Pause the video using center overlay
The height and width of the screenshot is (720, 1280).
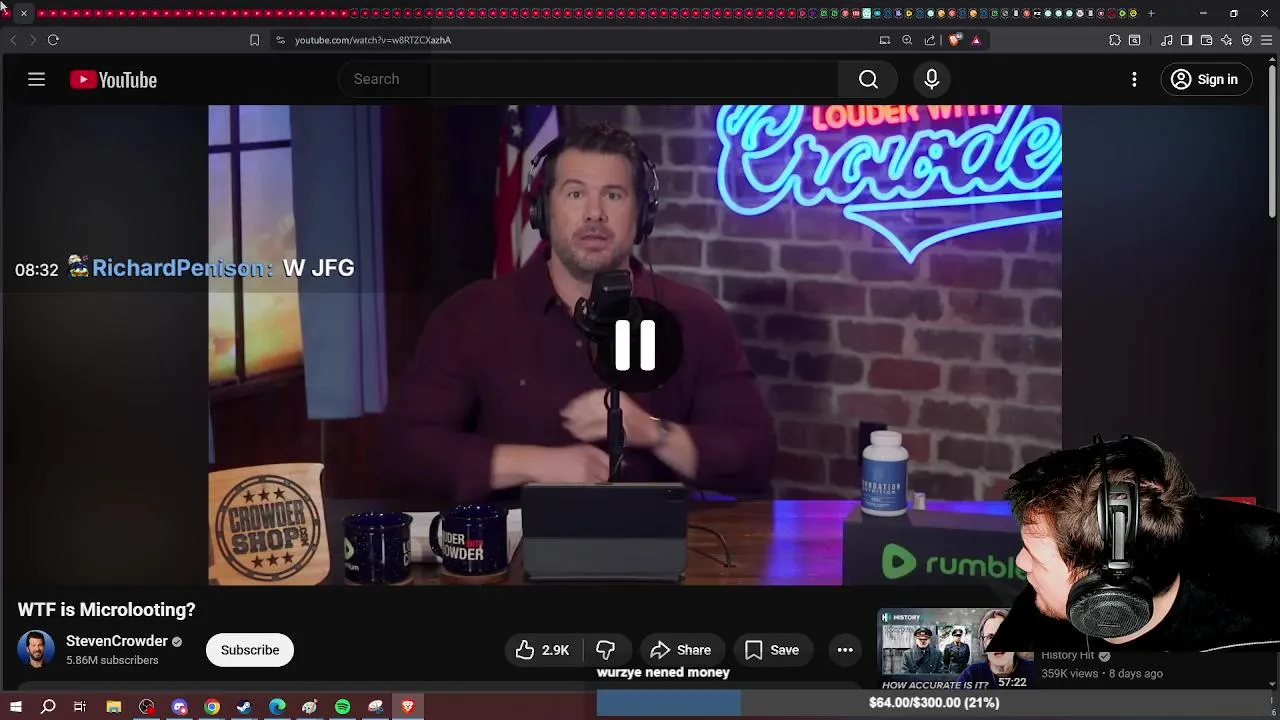point(635,345)
